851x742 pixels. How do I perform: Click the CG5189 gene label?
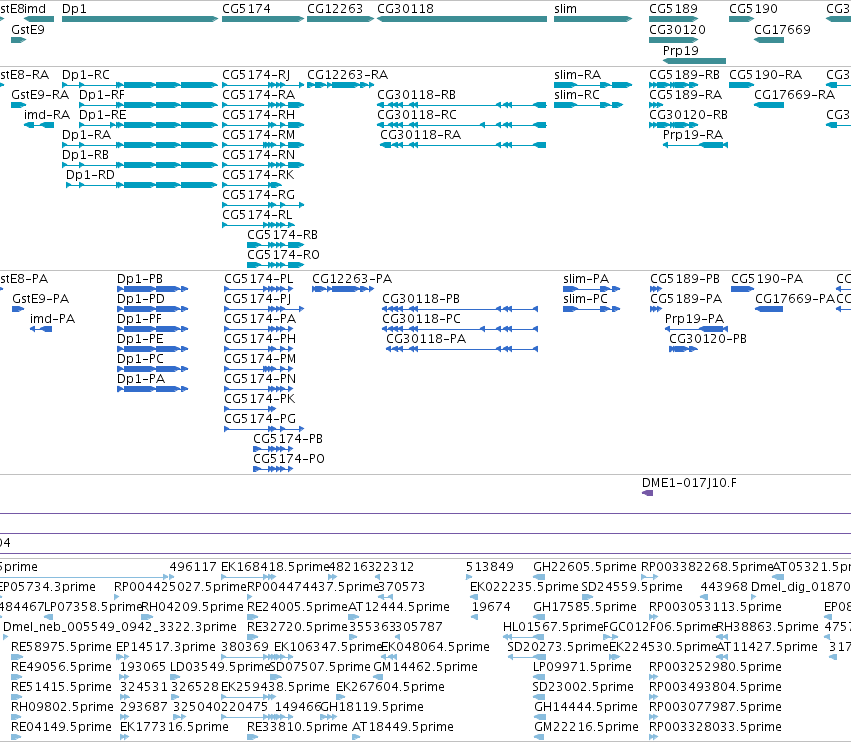click(x=674, y=9)
